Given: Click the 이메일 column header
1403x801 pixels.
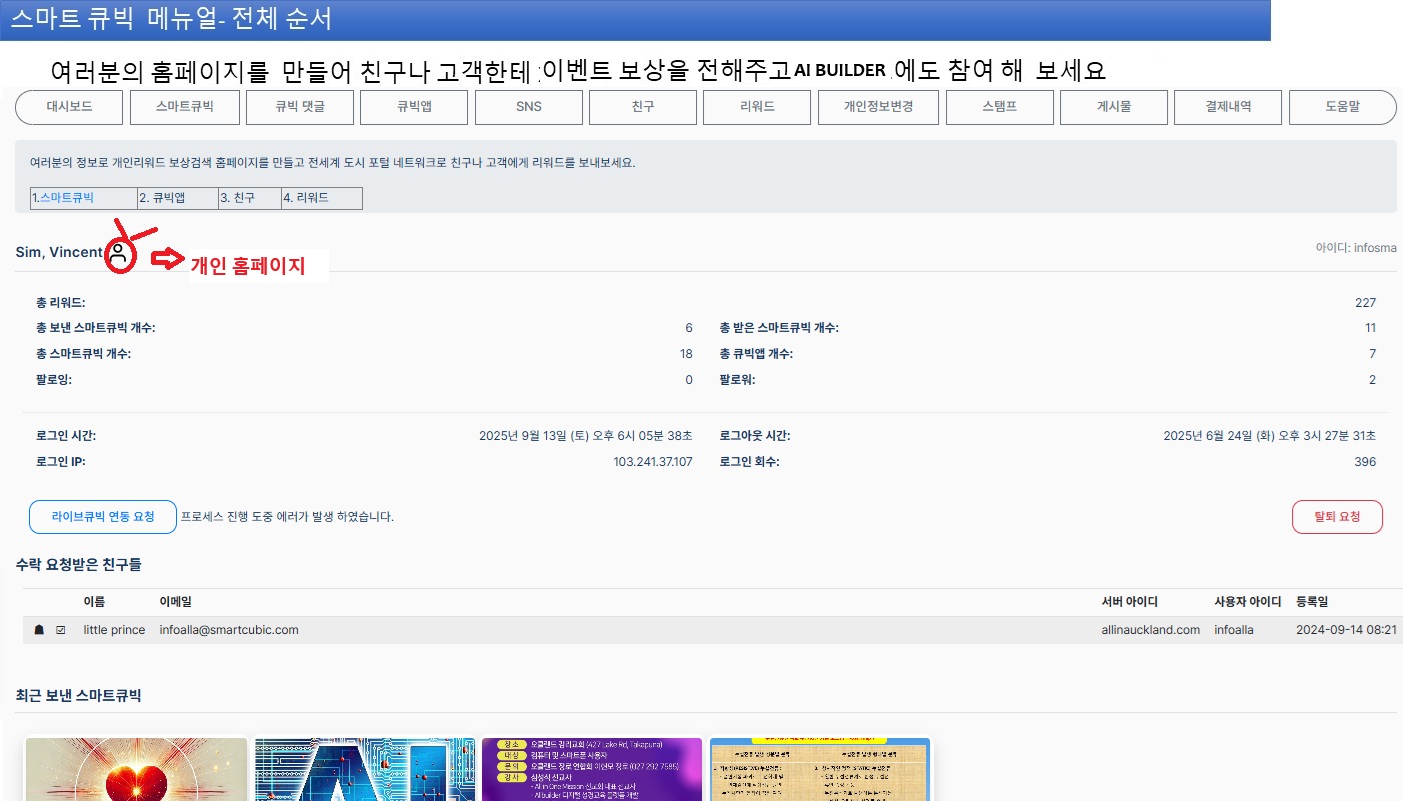Looking at the screenshot, I should tap(175, 602).
